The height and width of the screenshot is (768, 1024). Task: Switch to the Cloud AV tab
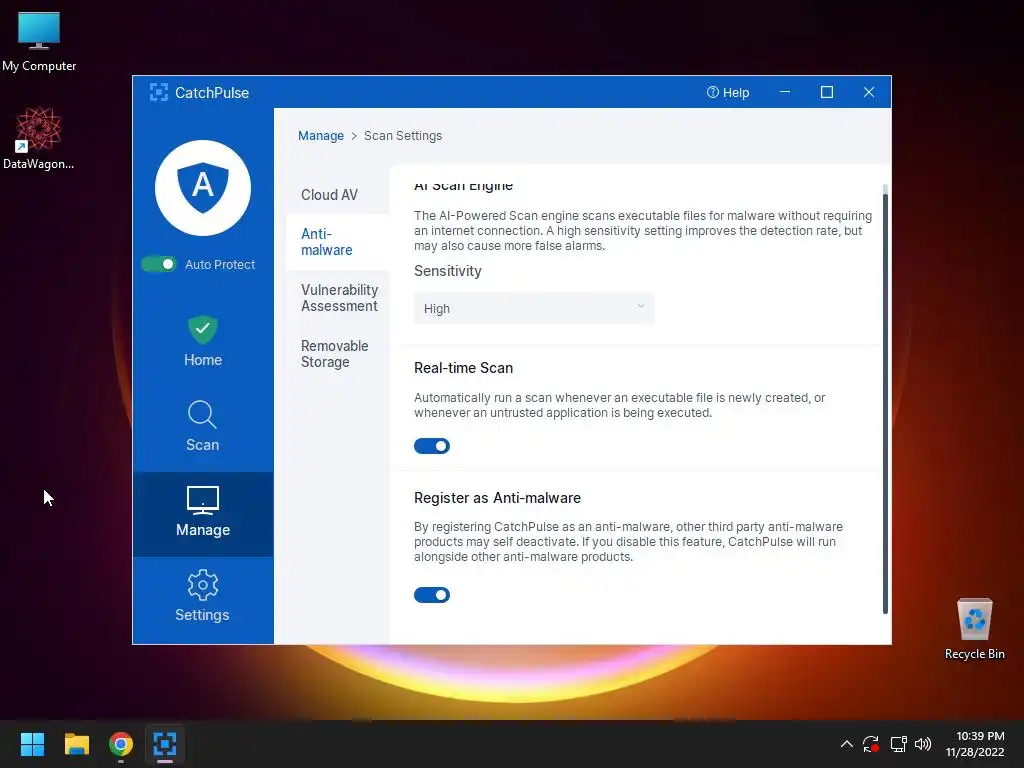pyautogui.click(x=329, y=195)
